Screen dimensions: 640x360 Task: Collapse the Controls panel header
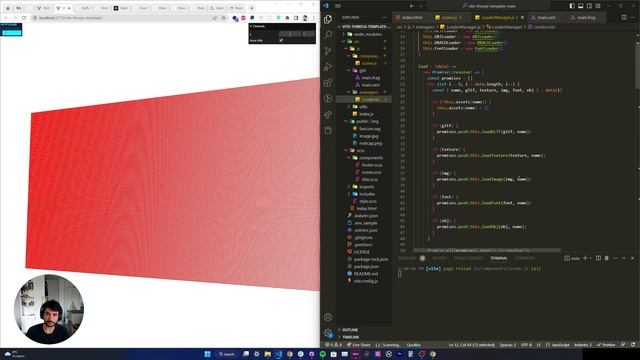282,26
